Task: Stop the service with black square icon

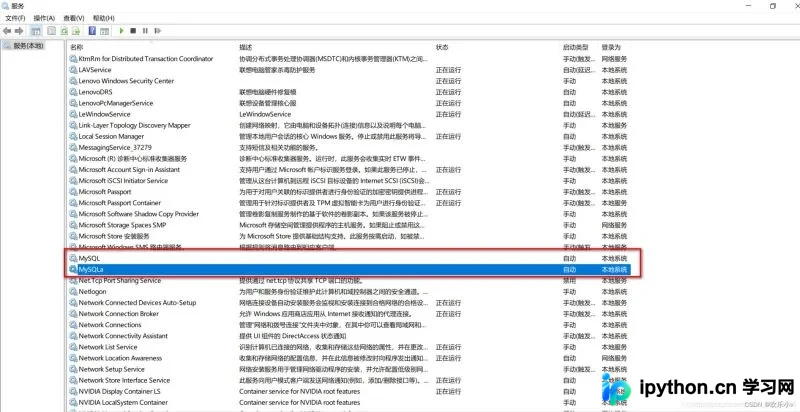Action: 133,31
